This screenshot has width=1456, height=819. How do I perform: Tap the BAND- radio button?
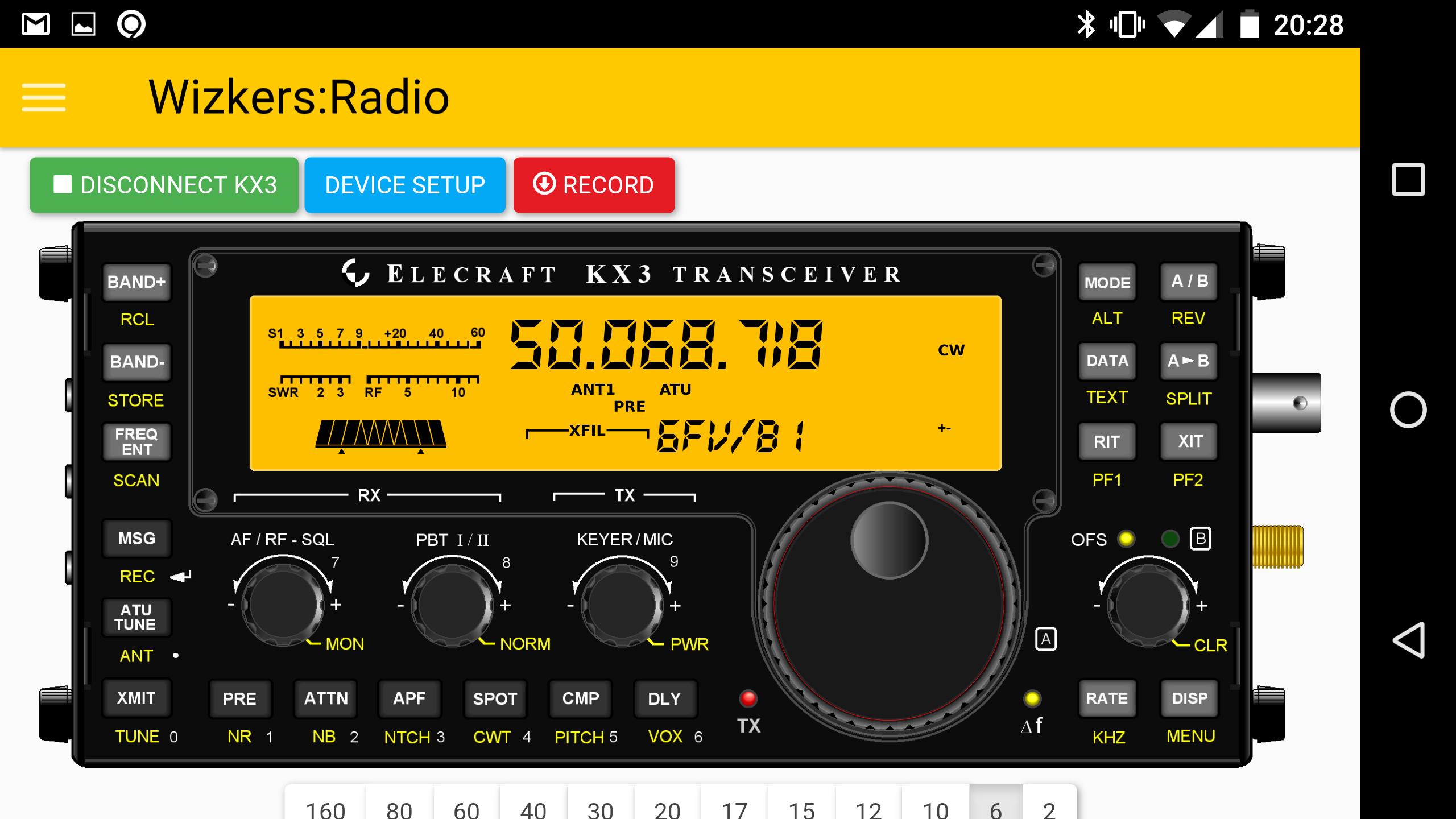(x=136, y=362)
